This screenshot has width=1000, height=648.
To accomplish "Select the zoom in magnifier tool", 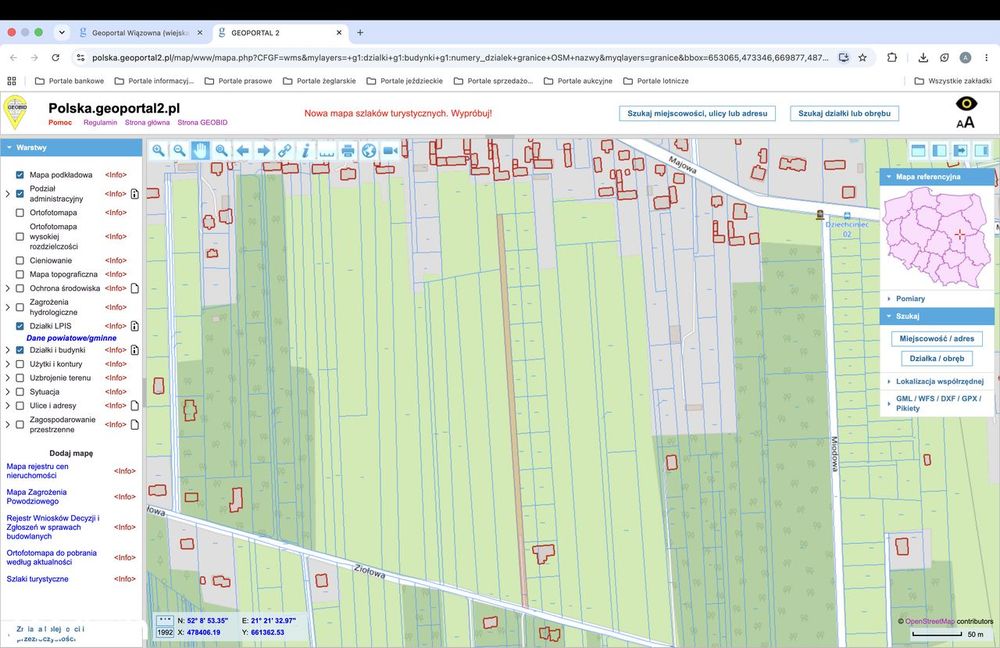I will 158,151.
